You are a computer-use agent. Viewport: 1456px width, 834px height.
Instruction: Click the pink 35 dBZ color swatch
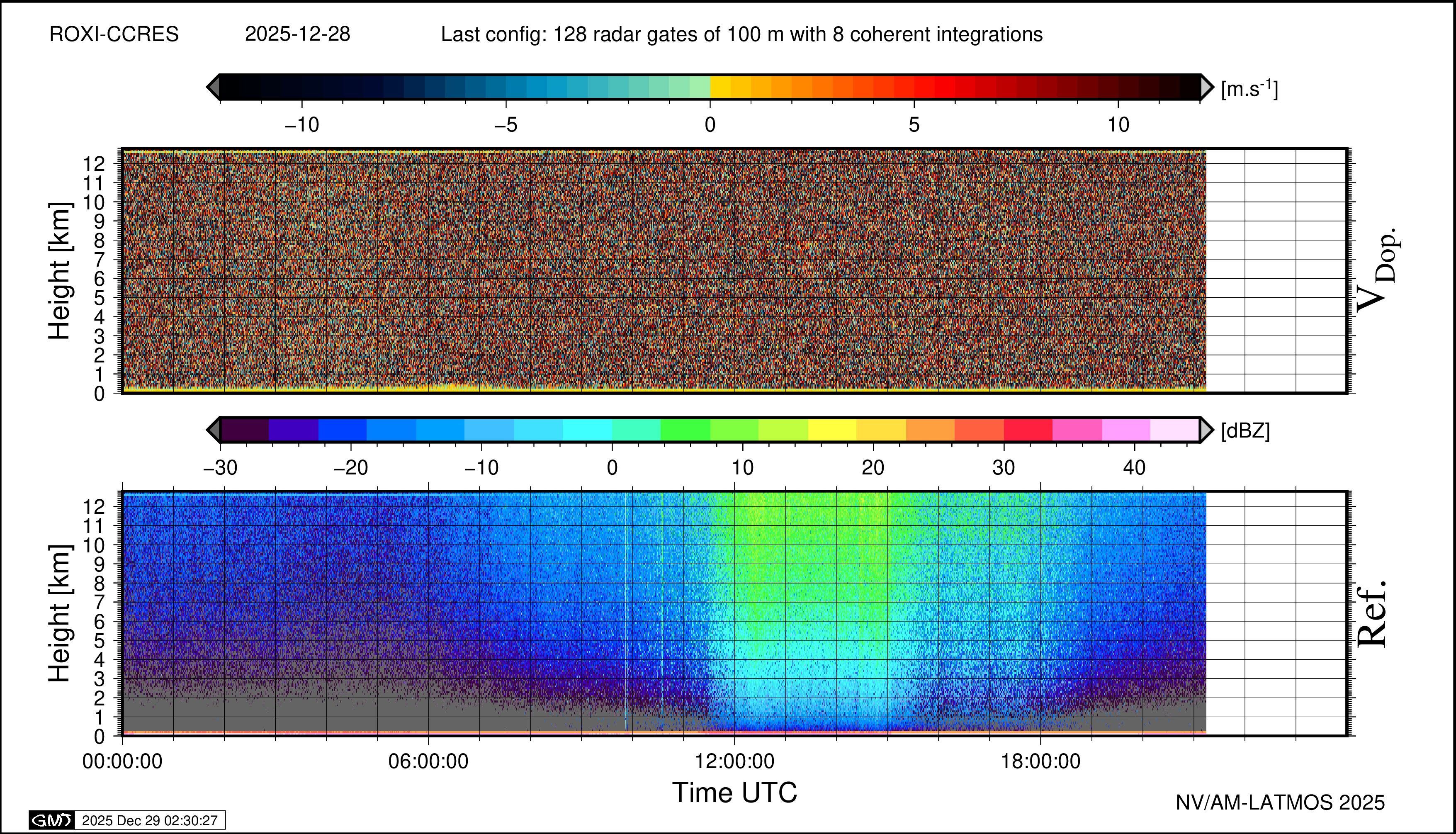click(x=1077, y=430)
